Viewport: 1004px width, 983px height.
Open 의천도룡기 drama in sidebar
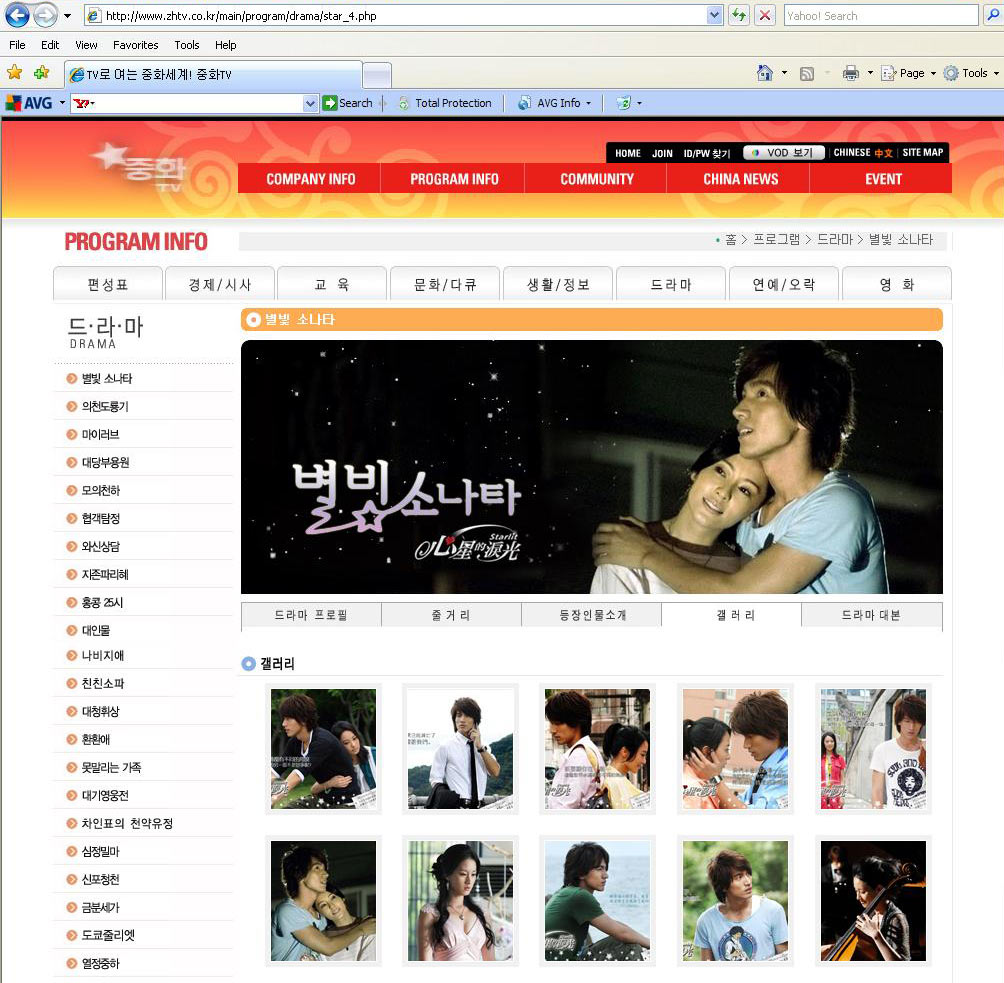pos(105,407)
